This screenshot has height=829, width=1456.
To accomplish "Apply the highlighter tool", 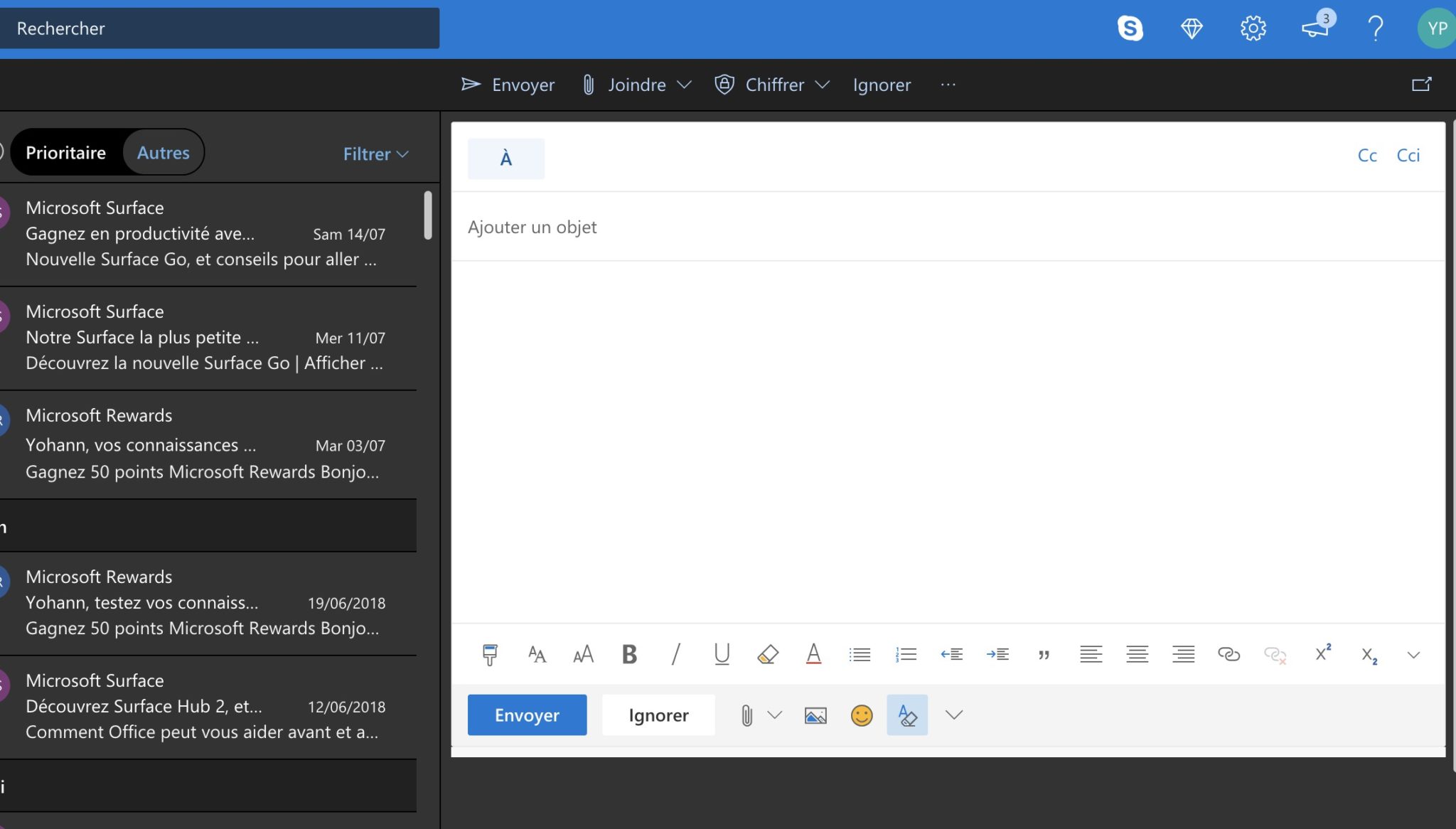I will pos(768,654).
